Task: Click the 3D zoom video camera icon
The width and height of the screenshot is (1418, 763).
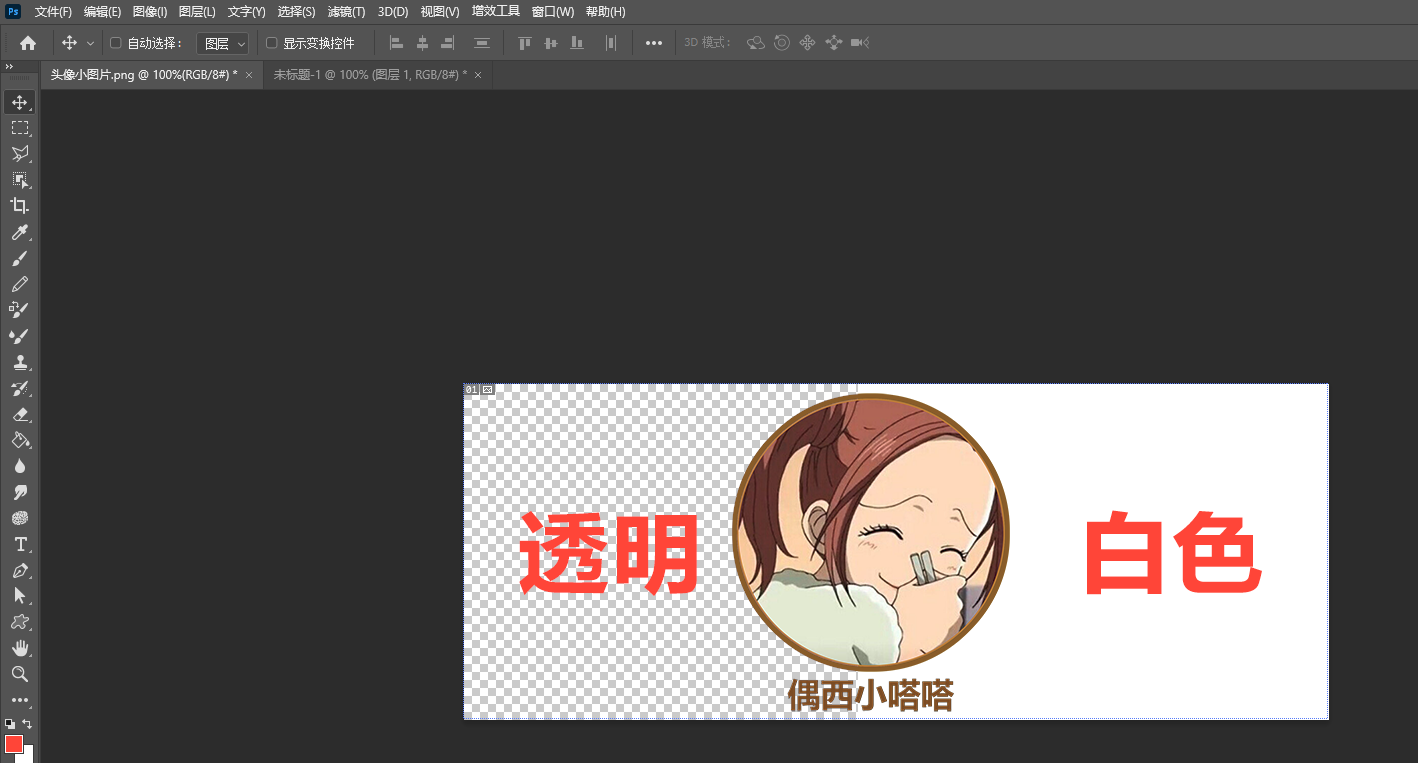Action: coord(860,43)
